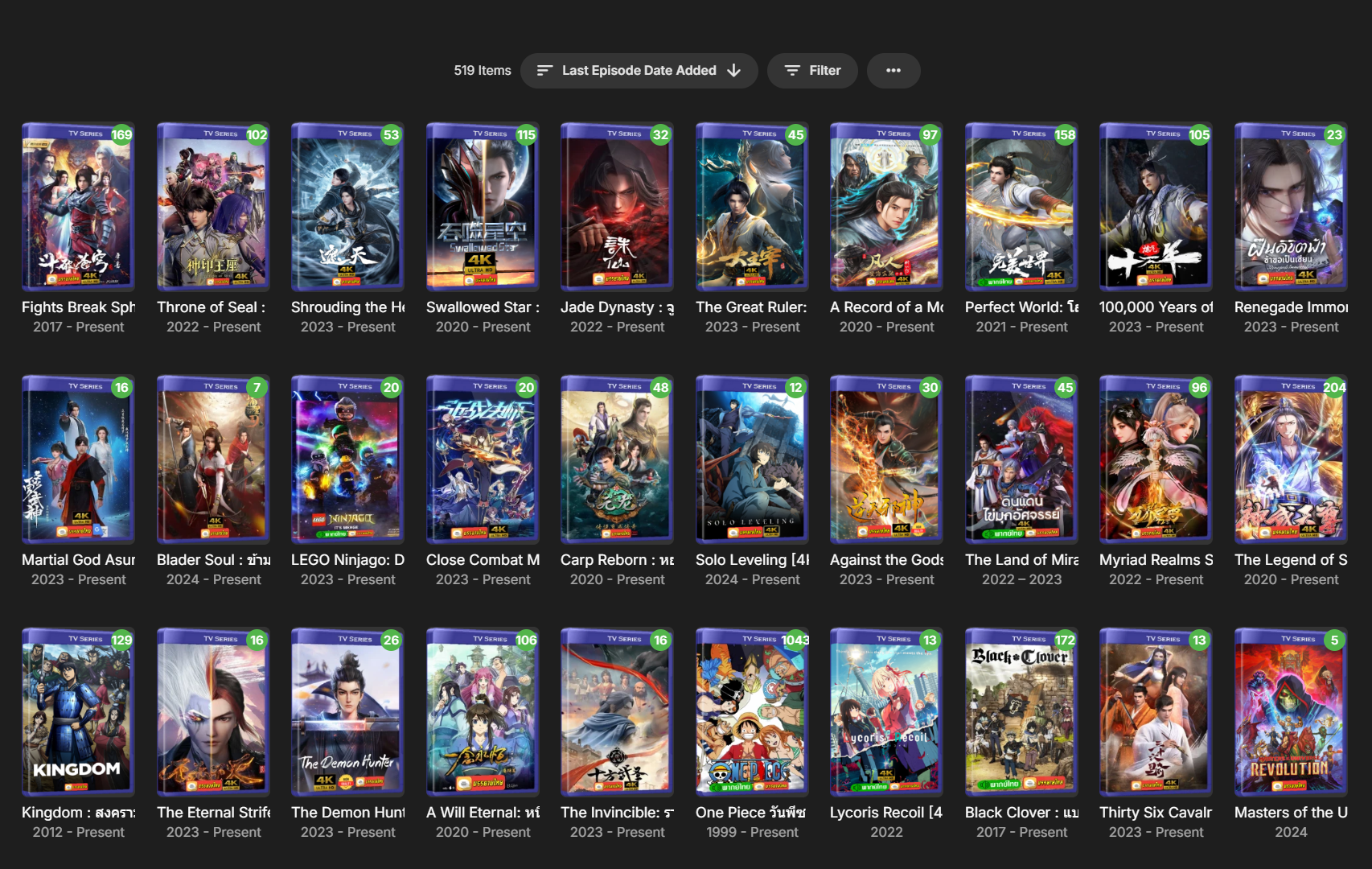Viewport: 1372px width, 869px height.
Task: Click the Fights Break Sphere title link
Action: (x=78, y=307)
